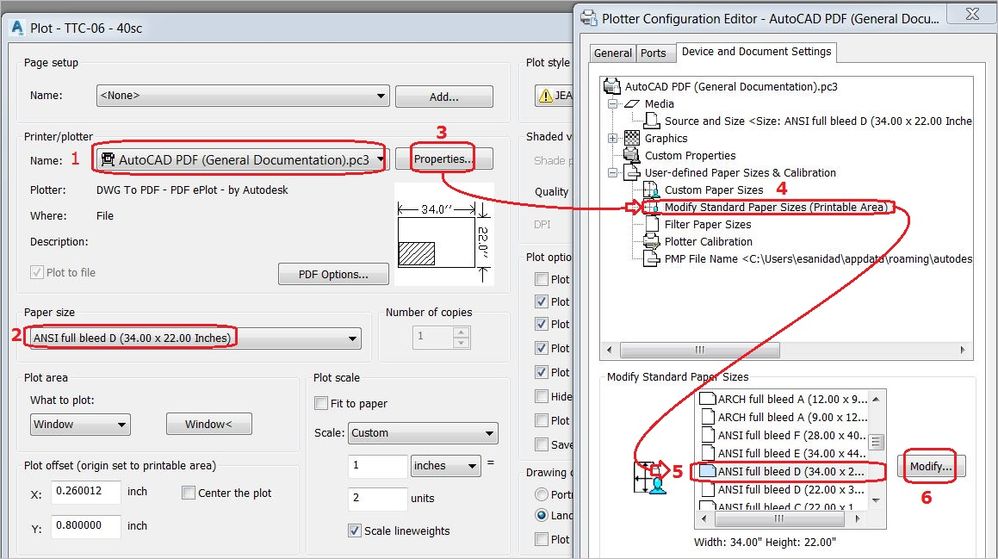The image size is (998, 559).
Task: Select ANSI full bleed E (34.00 x 44.. list item
Action: (x=783, y=453)
